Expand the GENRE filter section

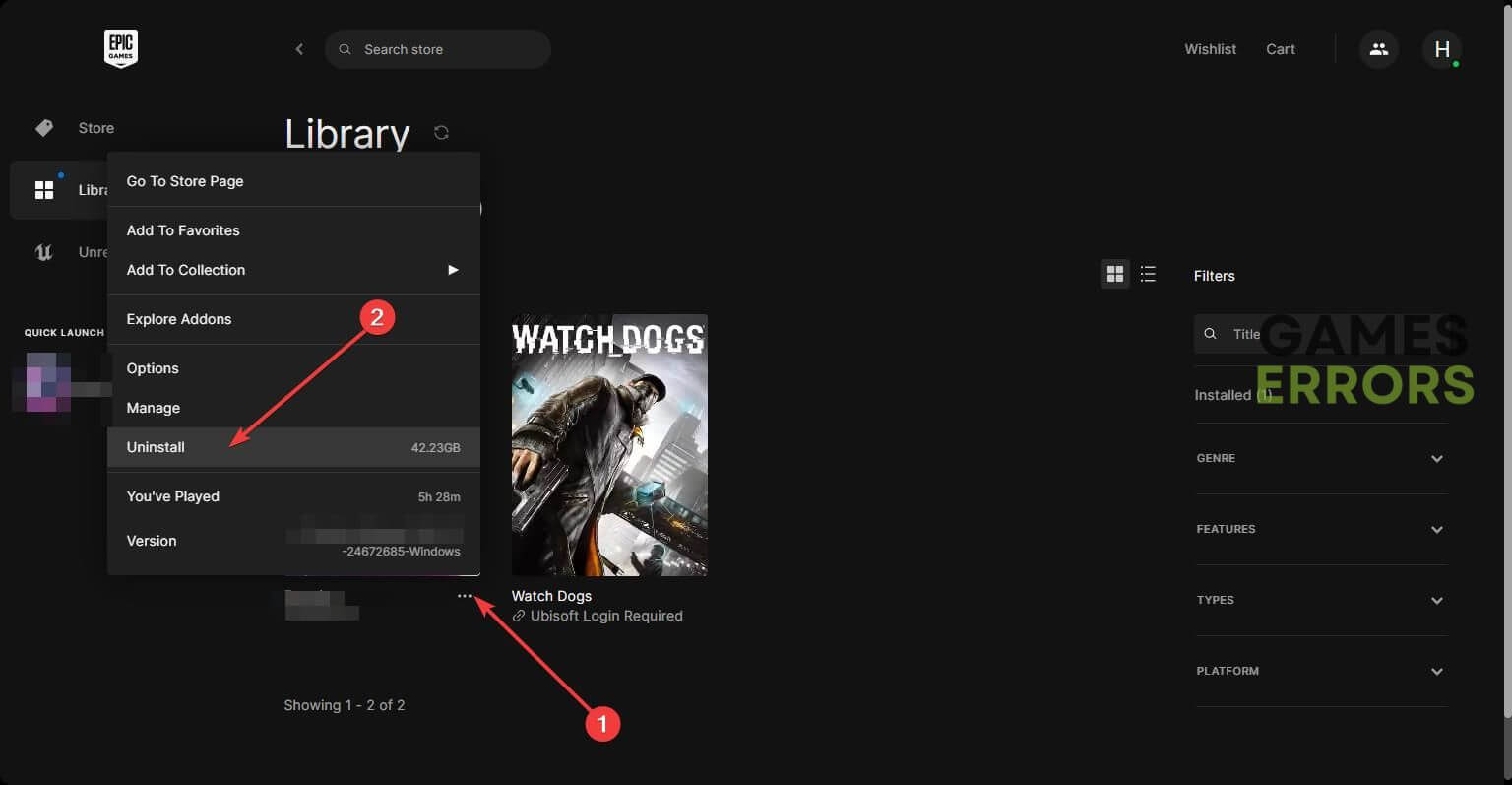pos(1436,458)
